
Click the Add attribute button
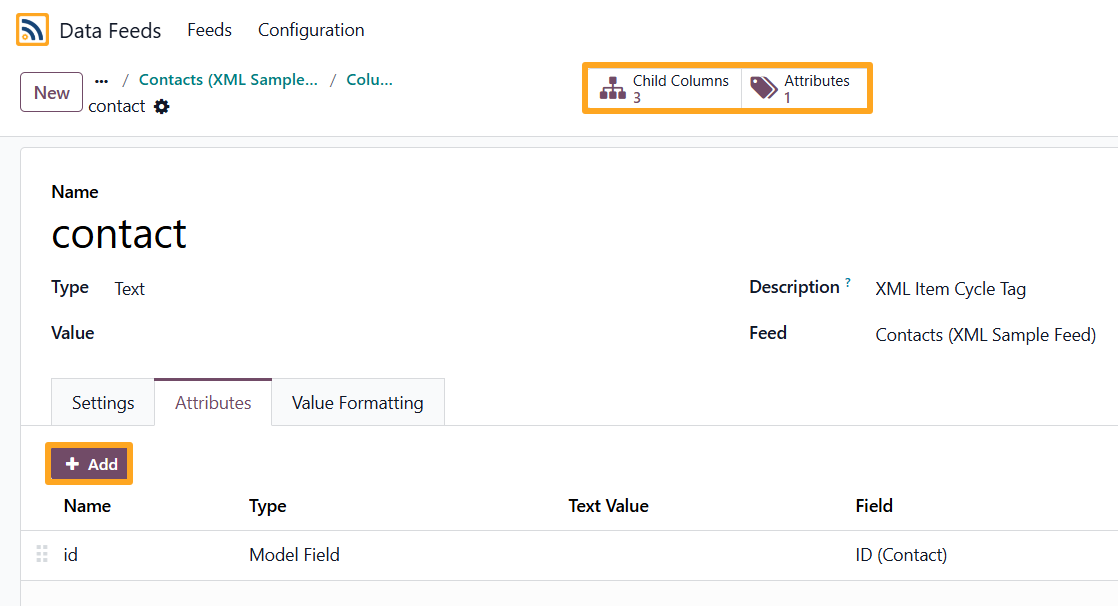(90, 464)
